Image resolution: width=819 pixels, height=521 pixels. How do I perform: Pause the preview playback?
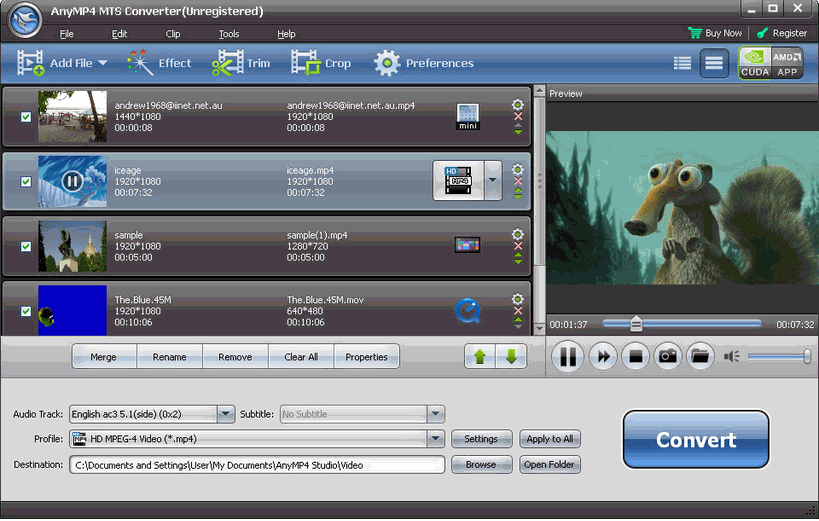tap(568, 357)
